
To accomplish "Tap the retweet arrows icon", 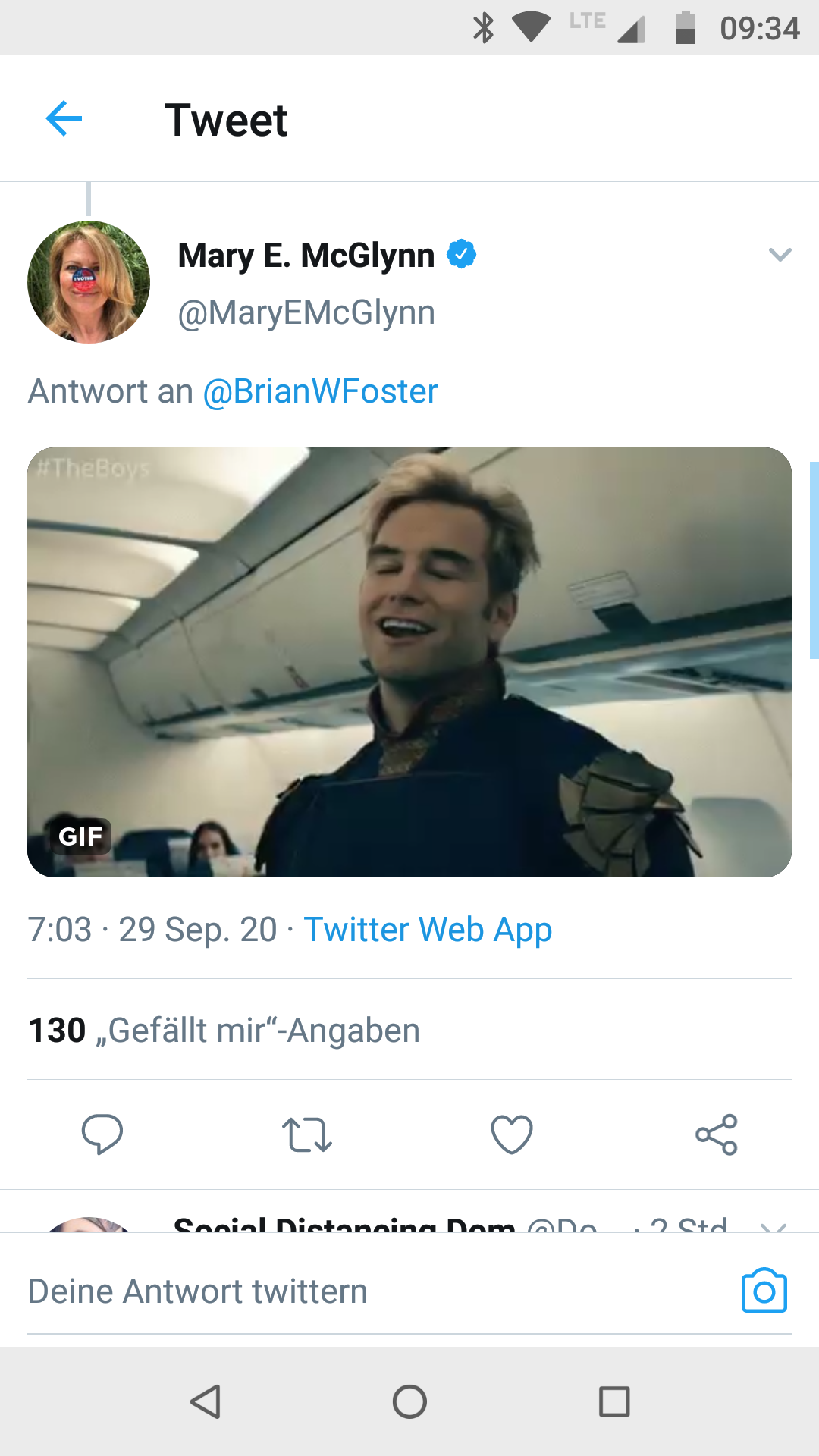I will 307,1135.
